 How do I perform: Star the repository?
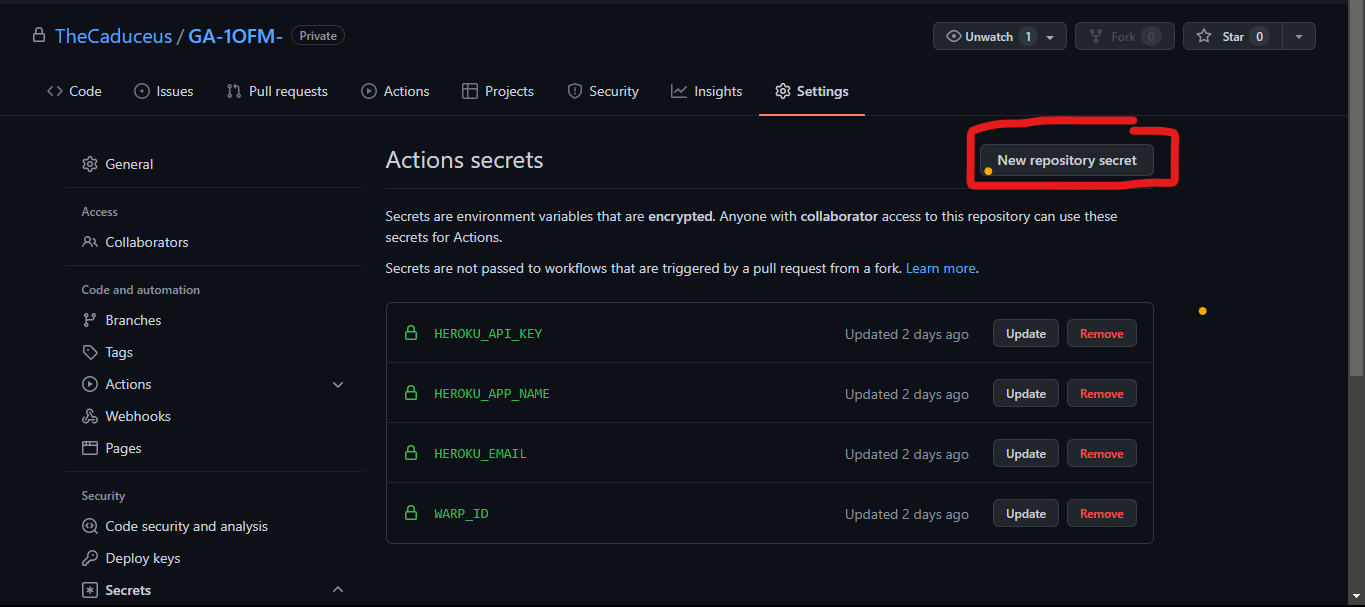click(x=1232, y=36)
